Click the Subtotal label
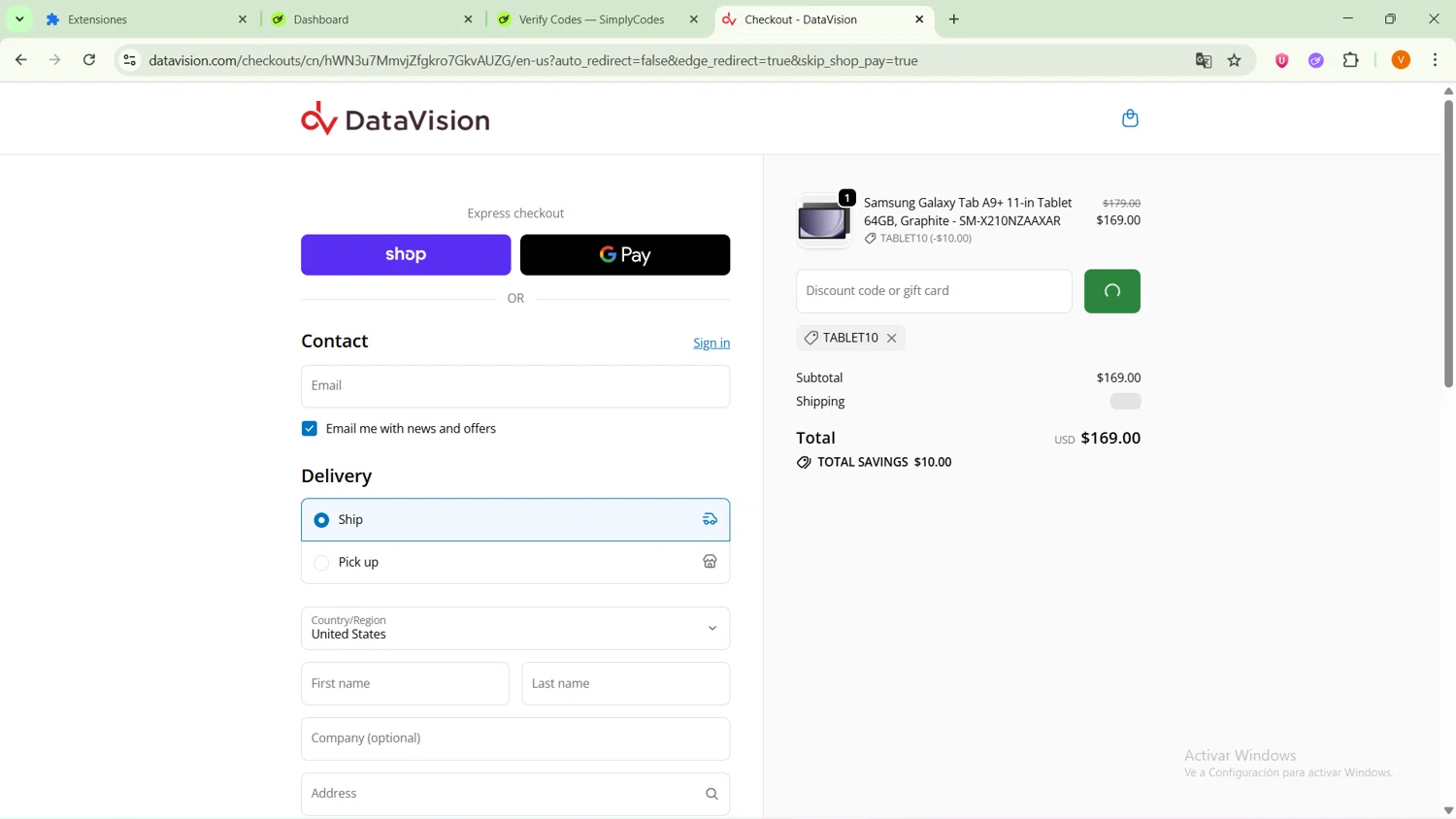 pos(819,377)
